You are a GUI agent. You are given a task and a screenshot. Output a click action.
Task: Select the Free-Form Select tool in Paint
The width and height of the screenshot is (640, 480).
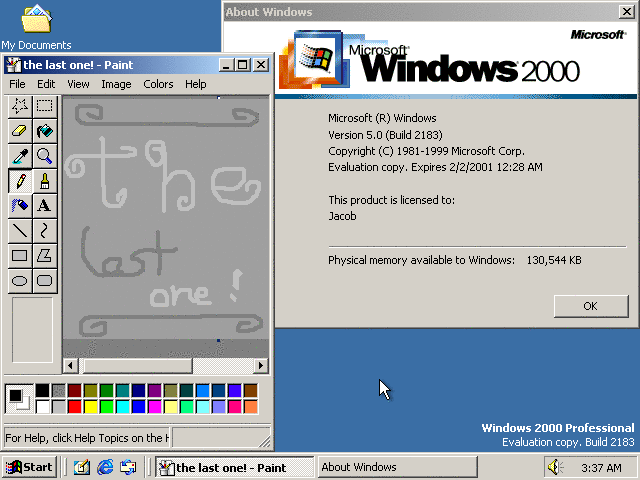(x=20, y=106)
